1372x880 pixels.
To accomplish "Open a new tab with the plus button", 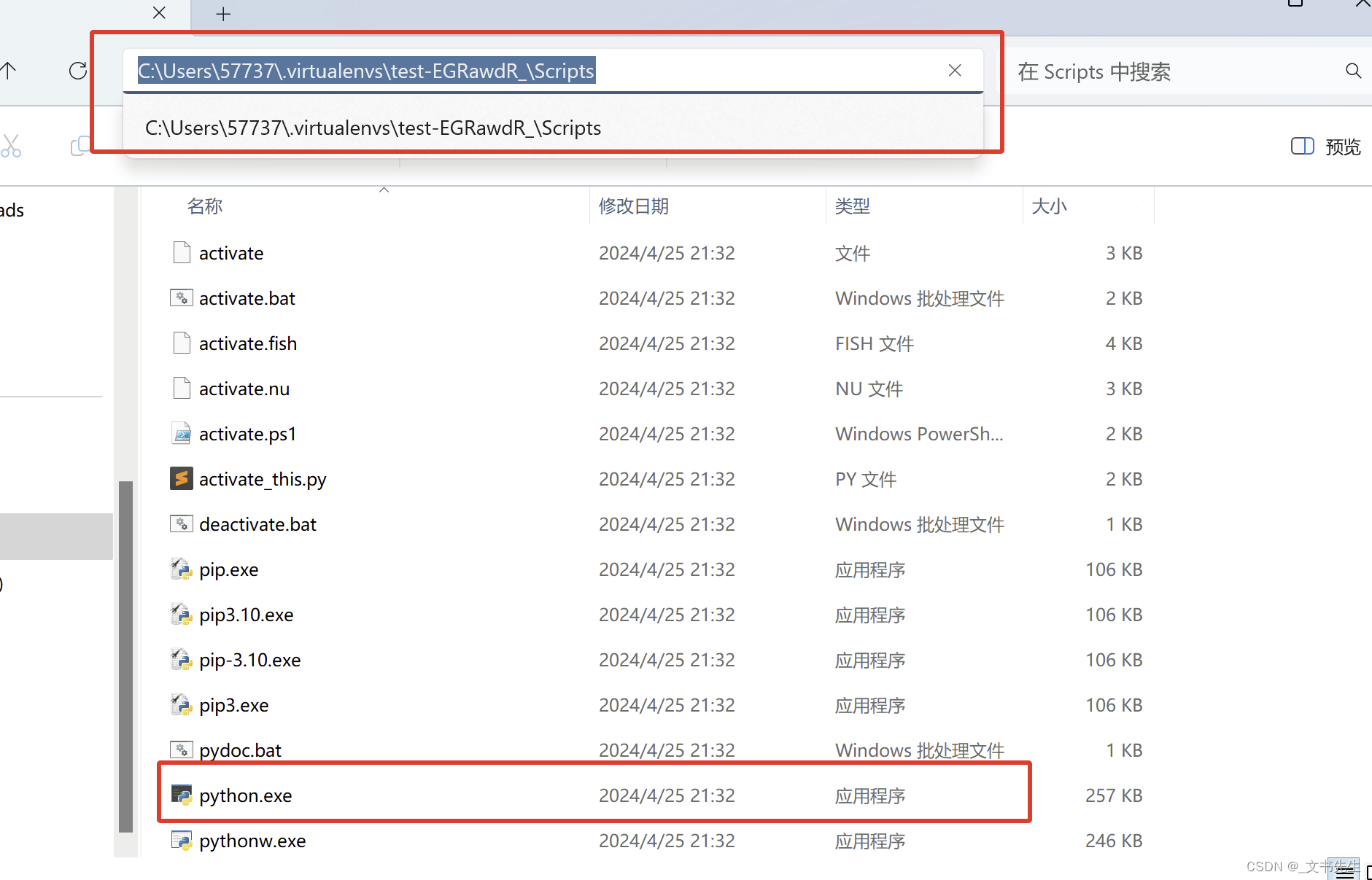I will (222, 14).
